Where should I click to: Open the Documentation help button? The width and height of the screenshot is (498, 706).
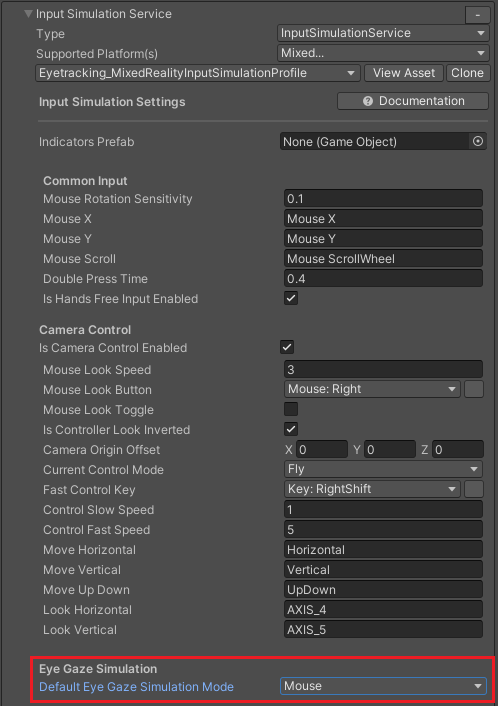click(413, 101)
